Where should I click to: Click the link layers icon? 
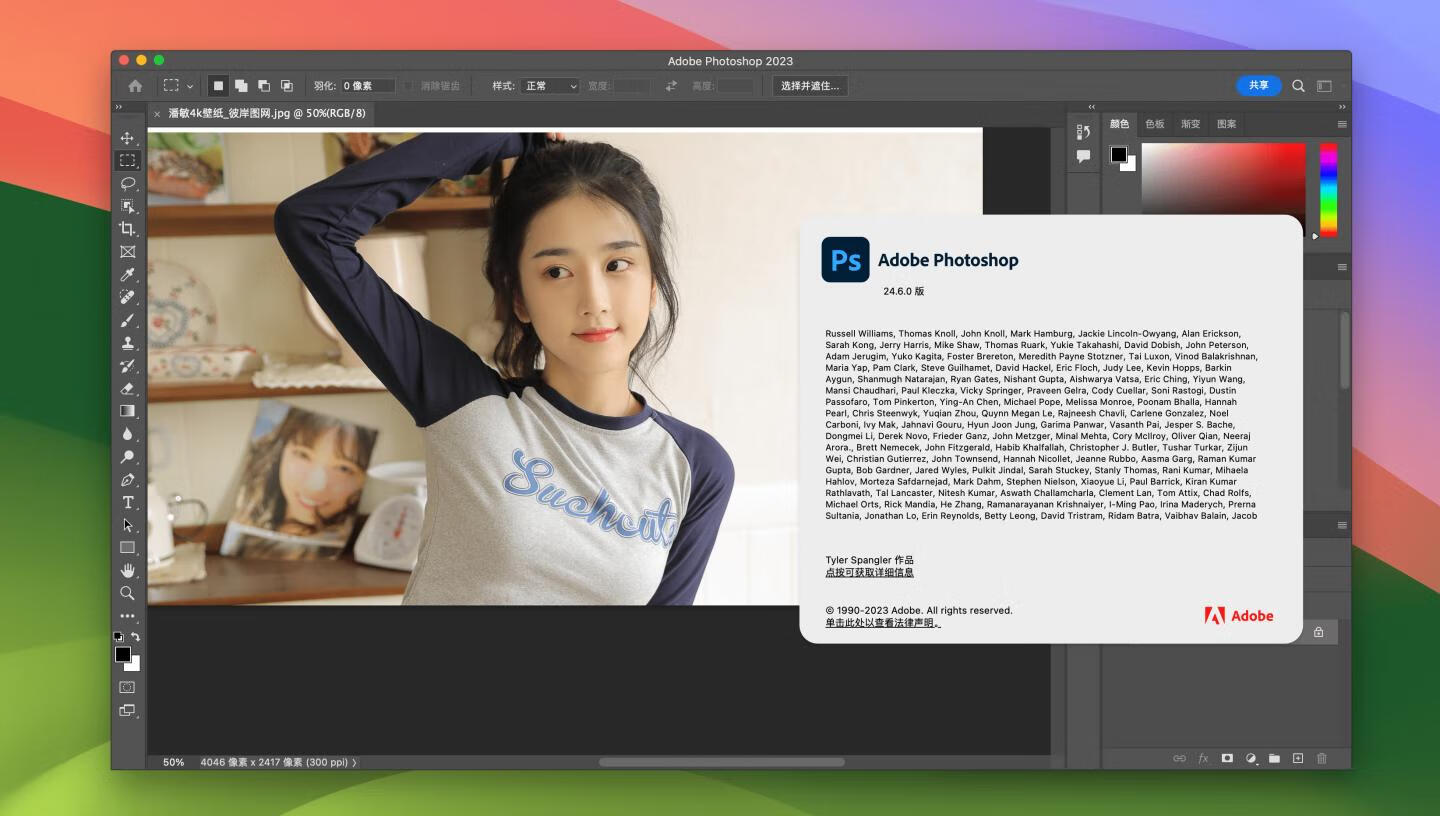[1180, 759]
